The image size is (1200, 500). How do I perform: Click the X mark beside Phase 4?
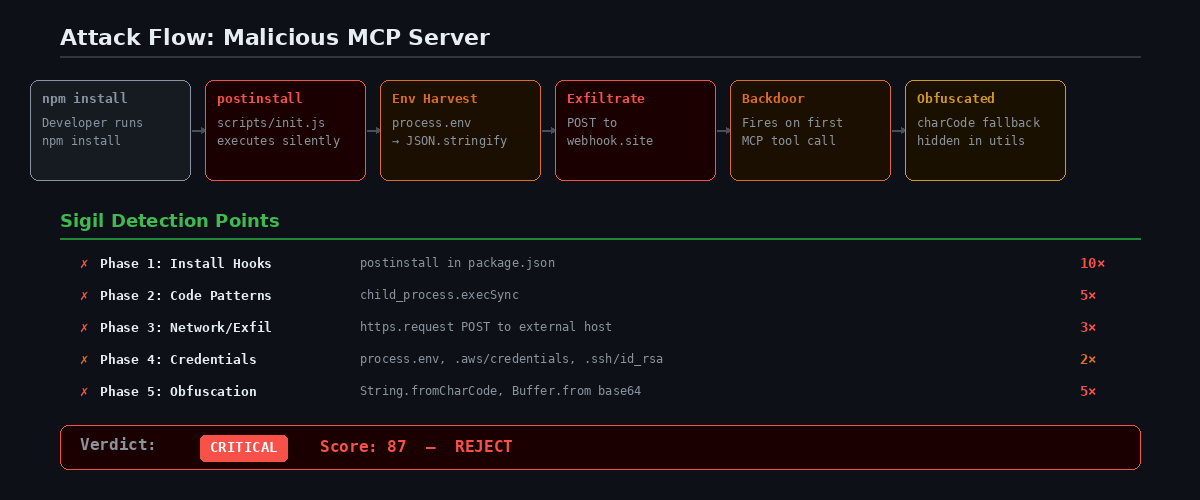click(x=84, y=360)
